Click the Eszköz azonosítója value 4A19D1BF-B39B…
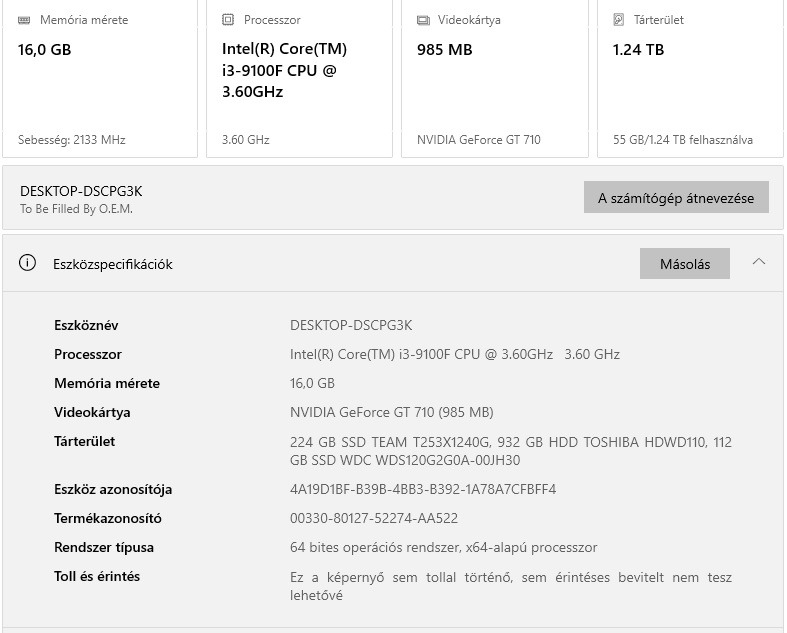The height and width of the screenshot is (633, 787). 423,489
